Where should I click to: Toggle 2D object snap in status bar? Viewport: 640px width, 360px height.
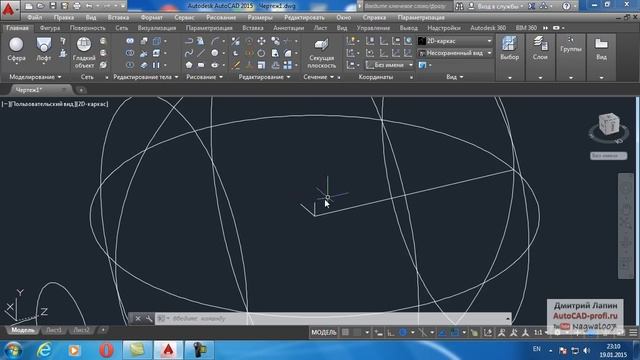(455, 333)
